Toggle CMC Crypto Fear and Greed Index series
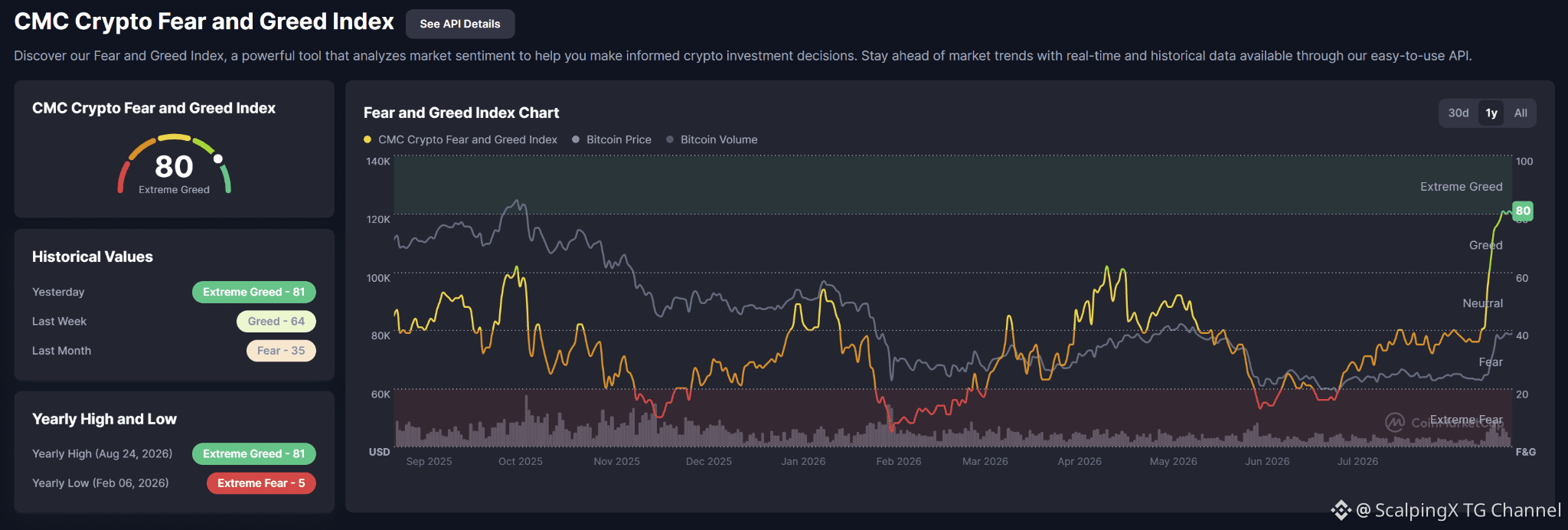The height and width of the screenshot is (530, 1568). tap(461, 139)
